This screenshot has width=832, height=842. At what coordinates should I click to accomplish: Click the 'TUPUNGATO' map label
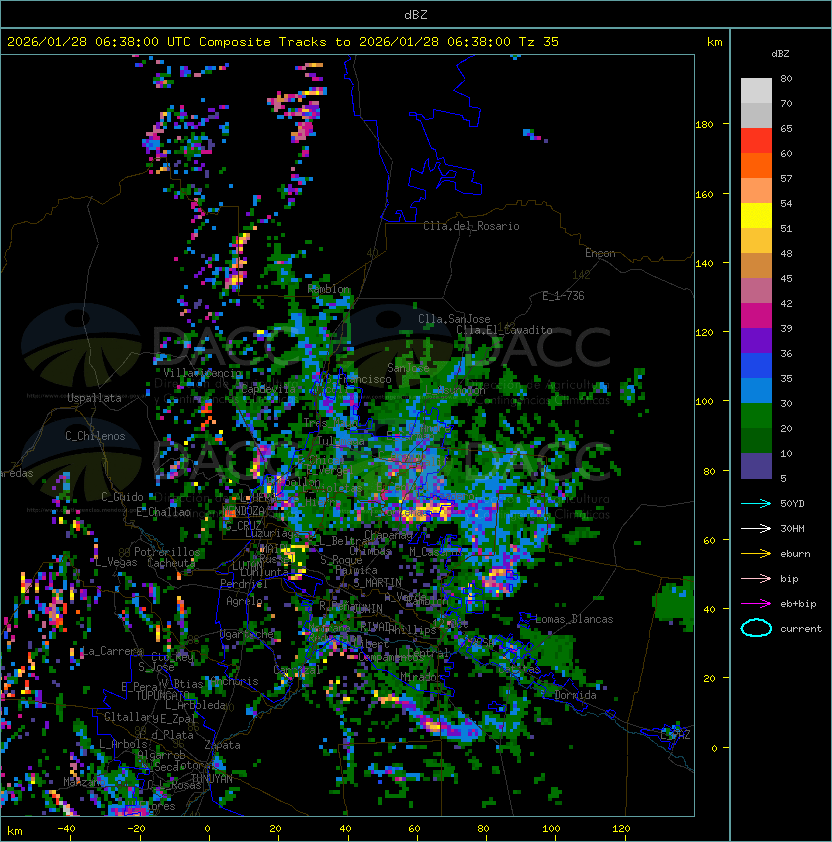[x=162, y=696]
